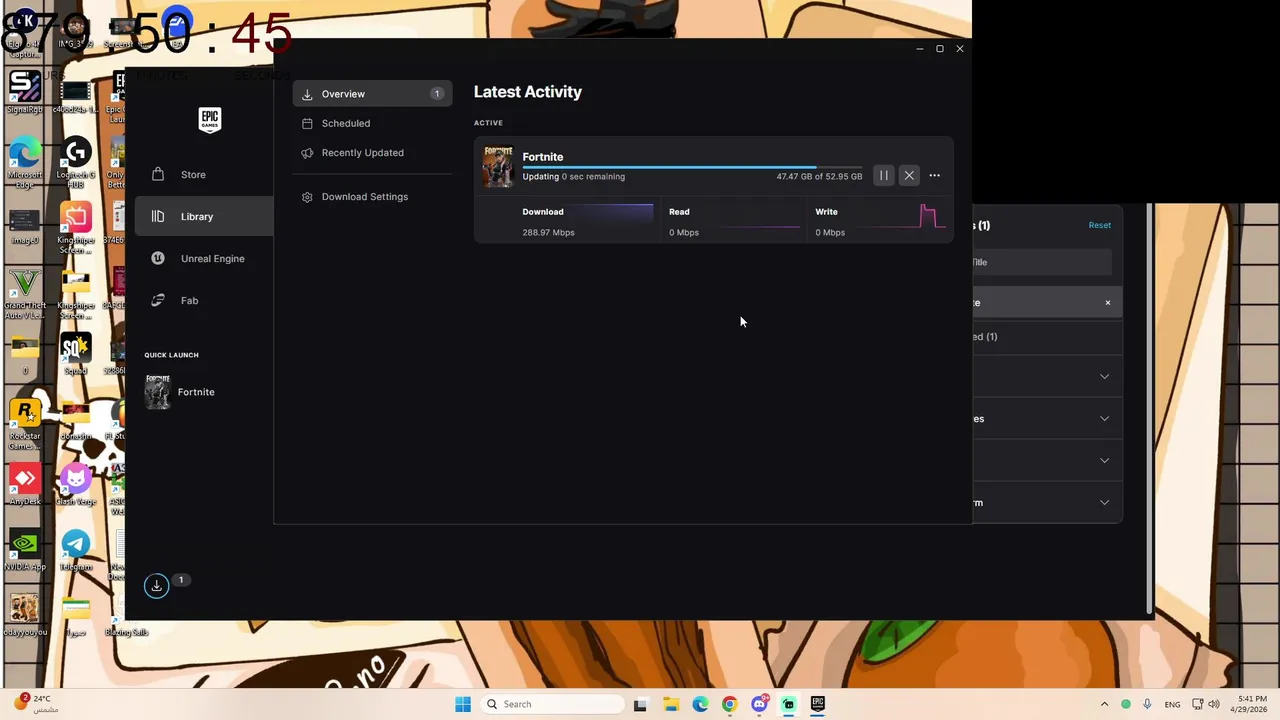The height and width of the screenshot is (720, 1280).
Task: Click the Fortnite thumbnail in Latest Activity
Action: tap(498, 167)
